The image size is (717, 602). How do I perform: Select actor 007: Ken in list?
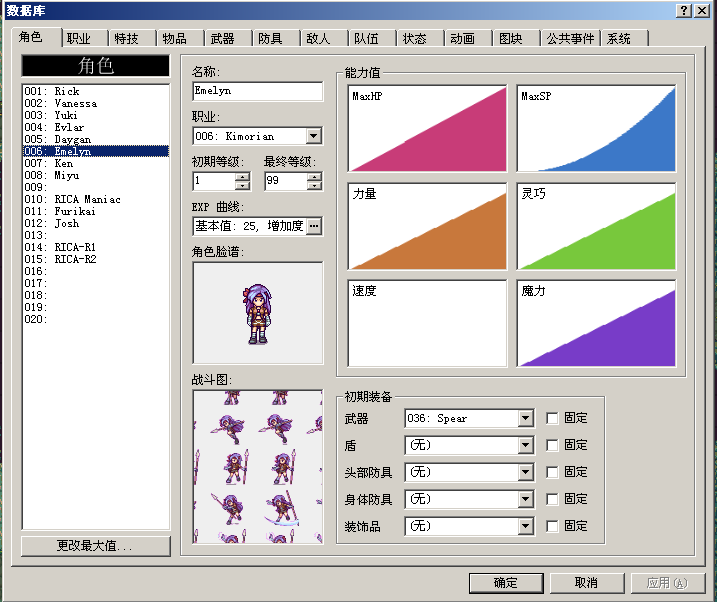(96, 163)
